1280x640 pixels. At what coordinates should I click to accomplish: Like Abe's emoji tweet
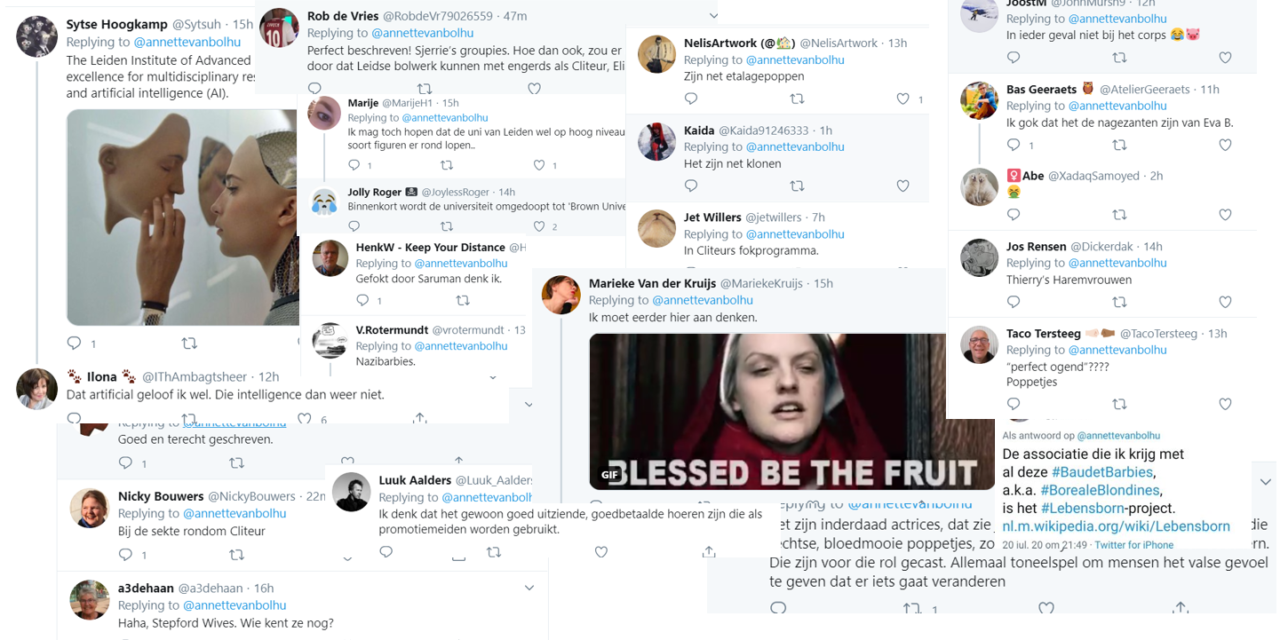click(1225, 215)
